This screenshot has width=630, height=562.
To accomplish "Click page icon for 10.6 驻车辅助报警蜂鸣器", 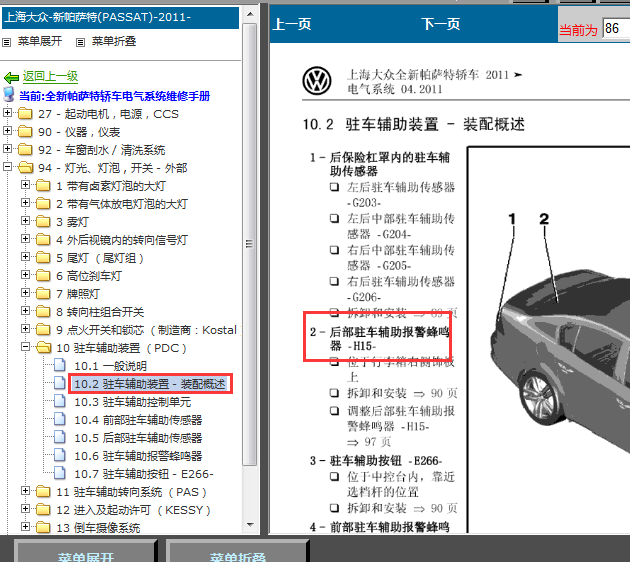I will tap(60, 455).
